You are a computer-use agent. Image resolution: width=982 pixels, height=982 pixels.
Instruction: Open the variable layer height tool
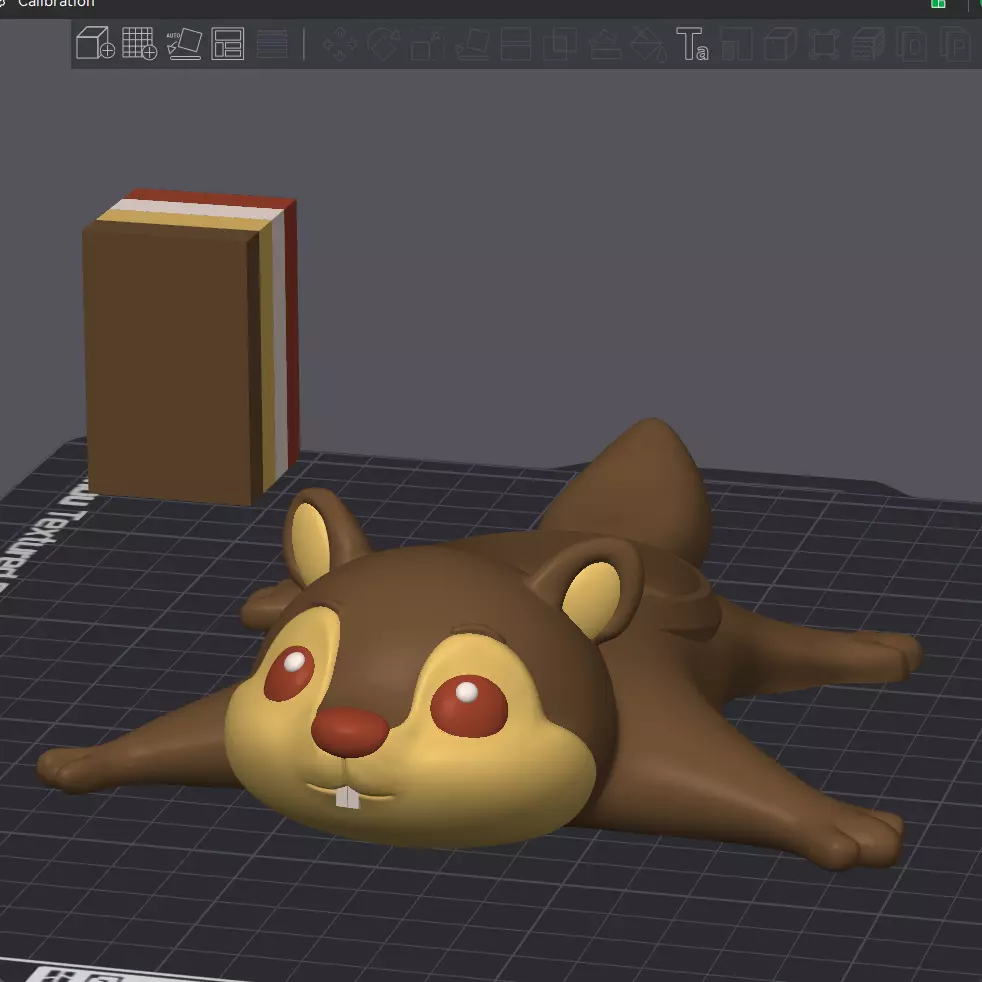point(272,44)
